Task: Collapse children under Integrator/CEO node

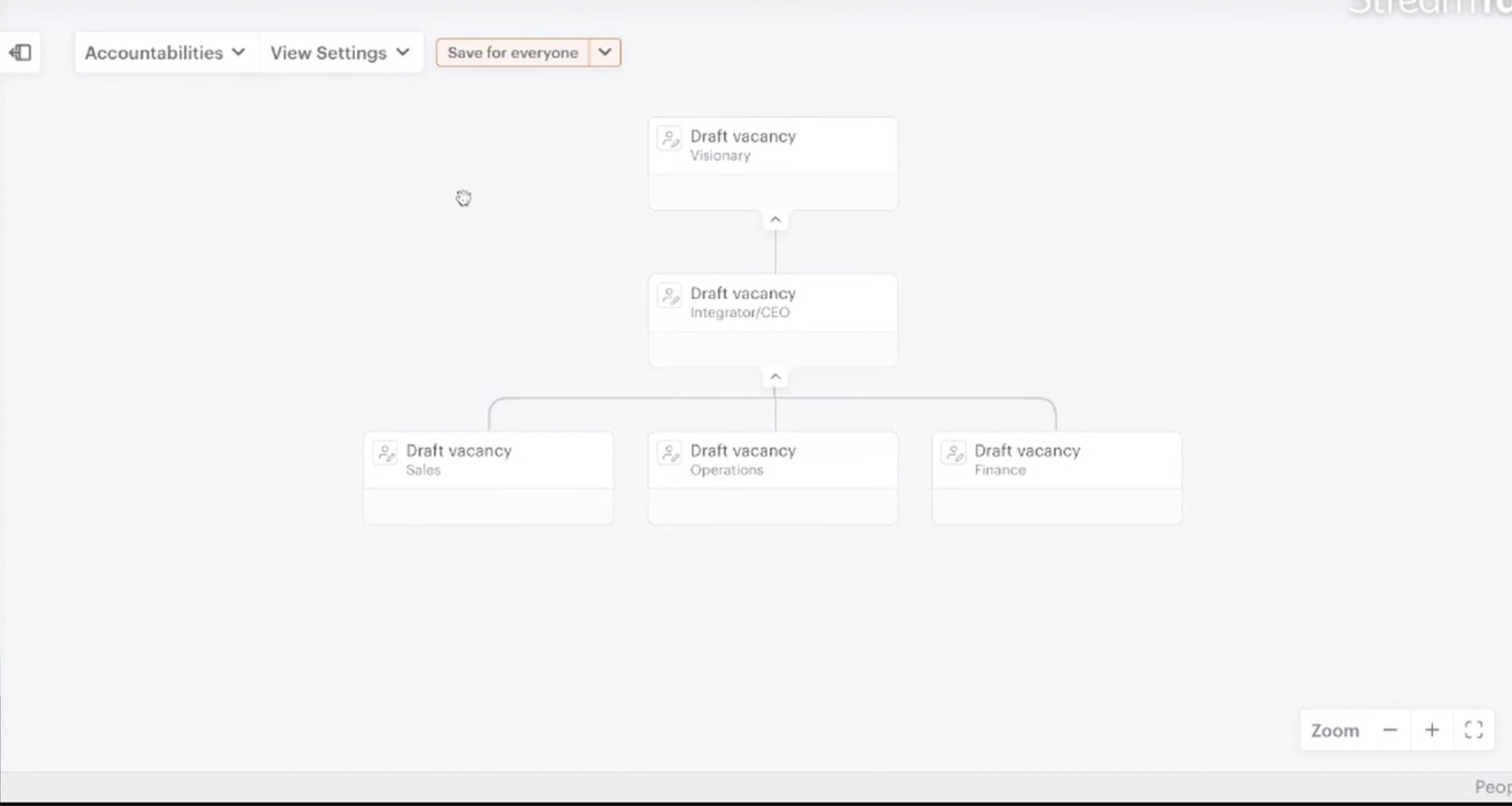Action: (x=775, y=377)
